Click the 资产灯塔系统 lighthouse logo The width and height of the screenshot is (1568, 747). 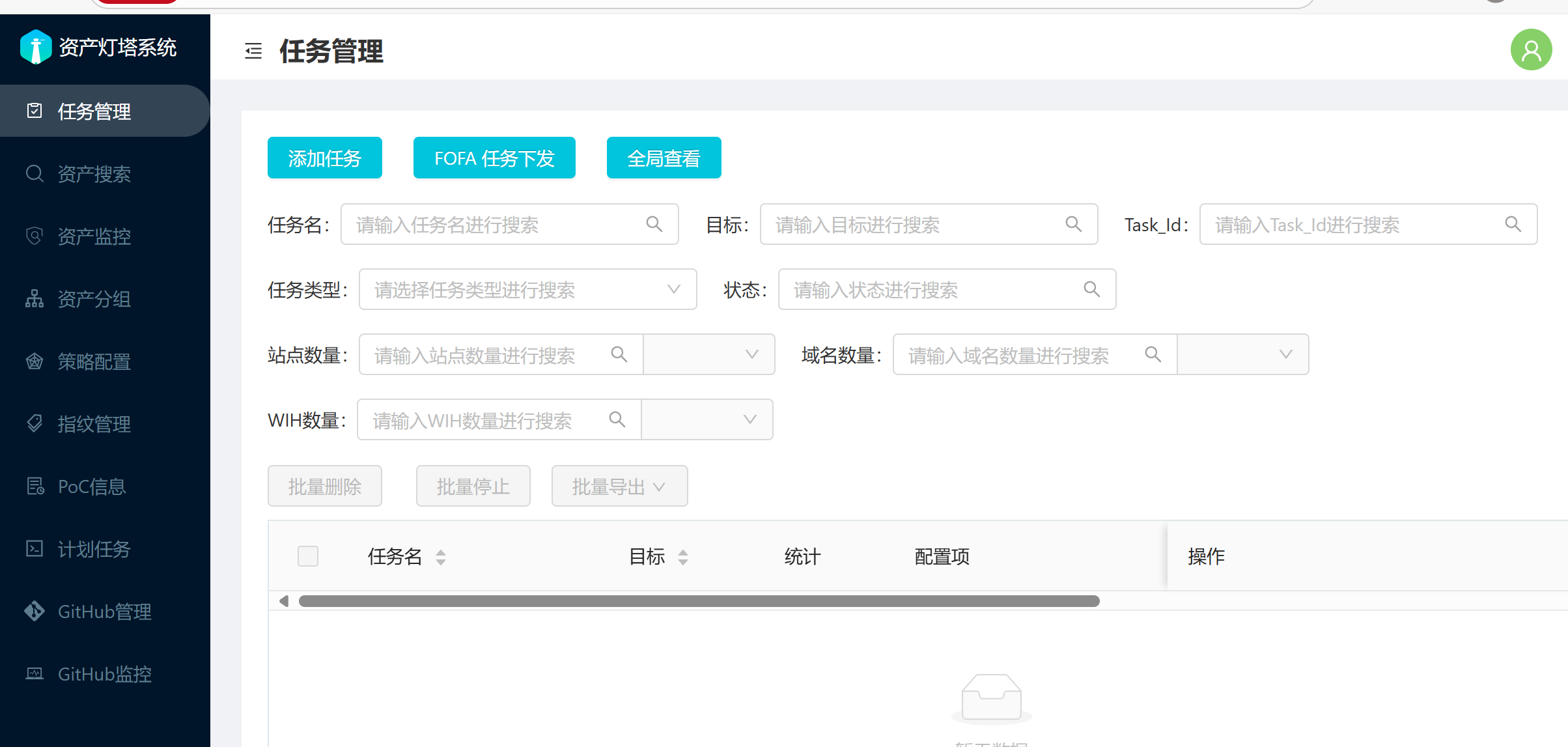coord(36,47)
